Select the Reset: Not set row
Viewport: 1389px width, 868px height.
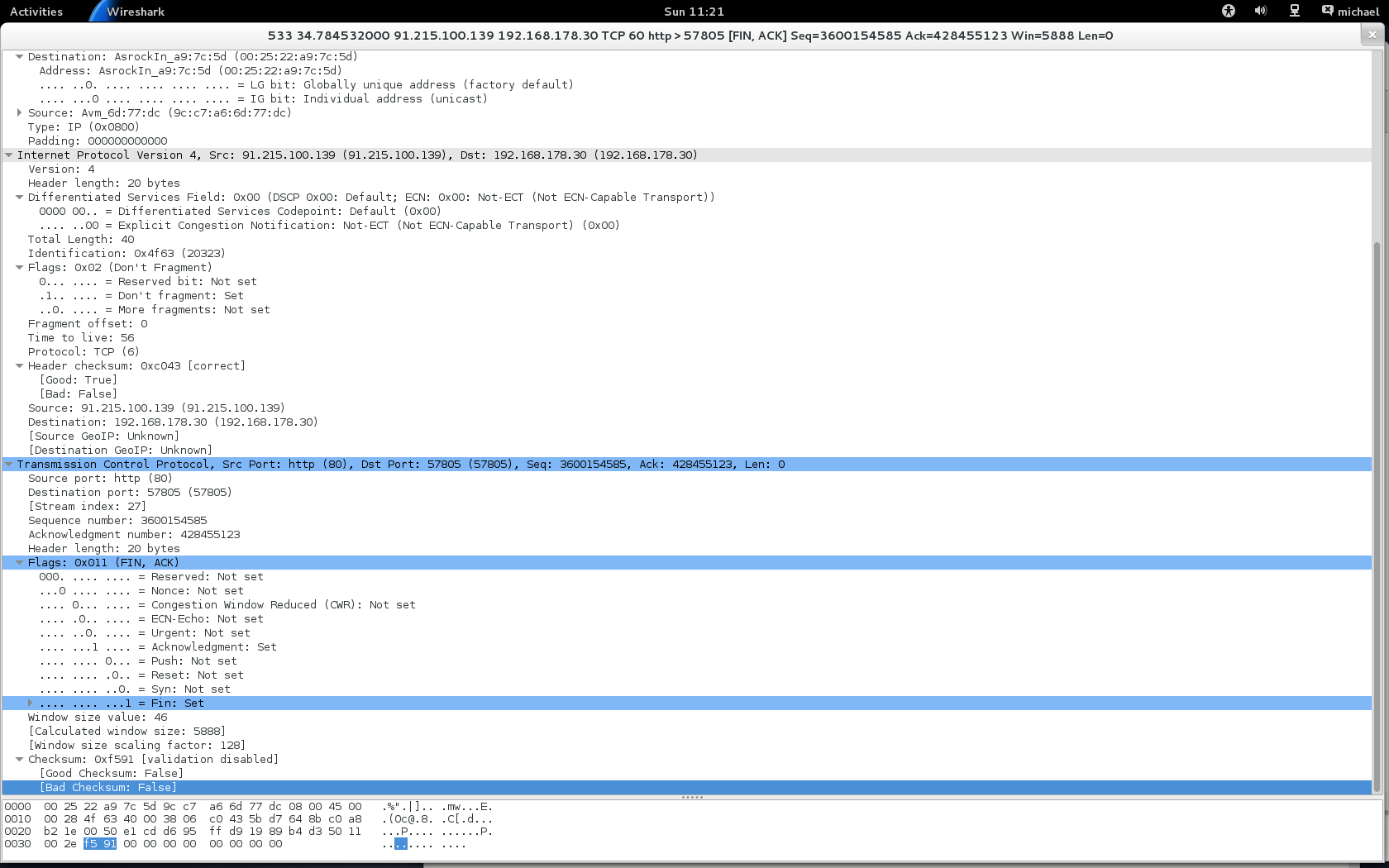[687, 675]
